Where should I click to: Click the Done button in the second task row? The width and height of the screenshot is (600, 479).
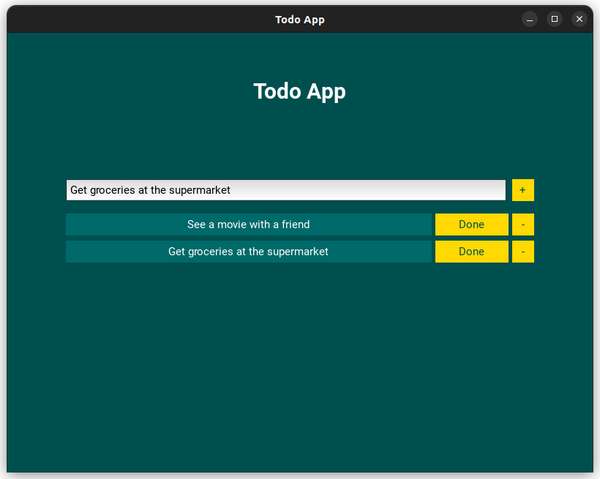[471, 252]
